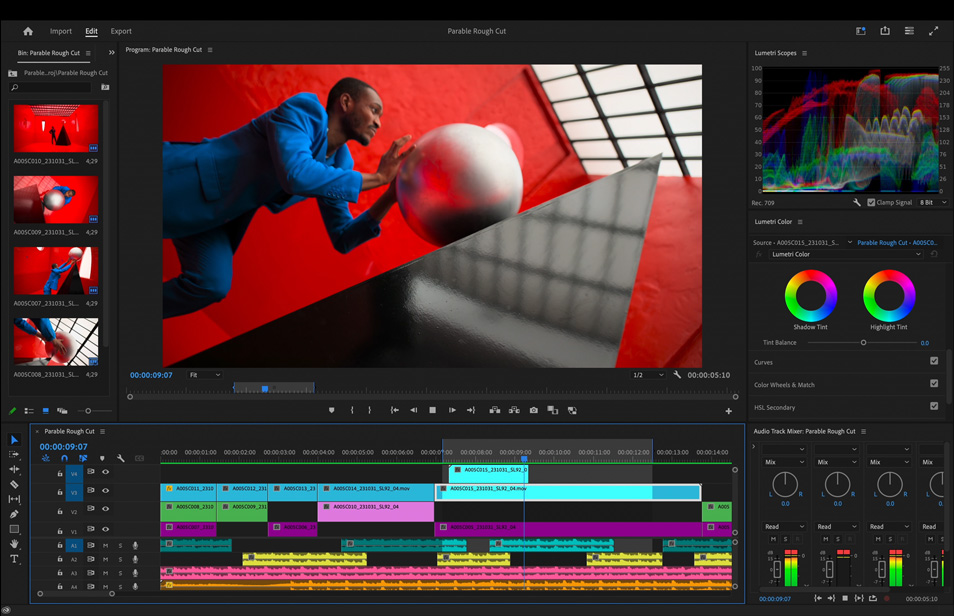Add a marker in the Program monitor
Screen dimensions: 954x616
tap(332, 410)
